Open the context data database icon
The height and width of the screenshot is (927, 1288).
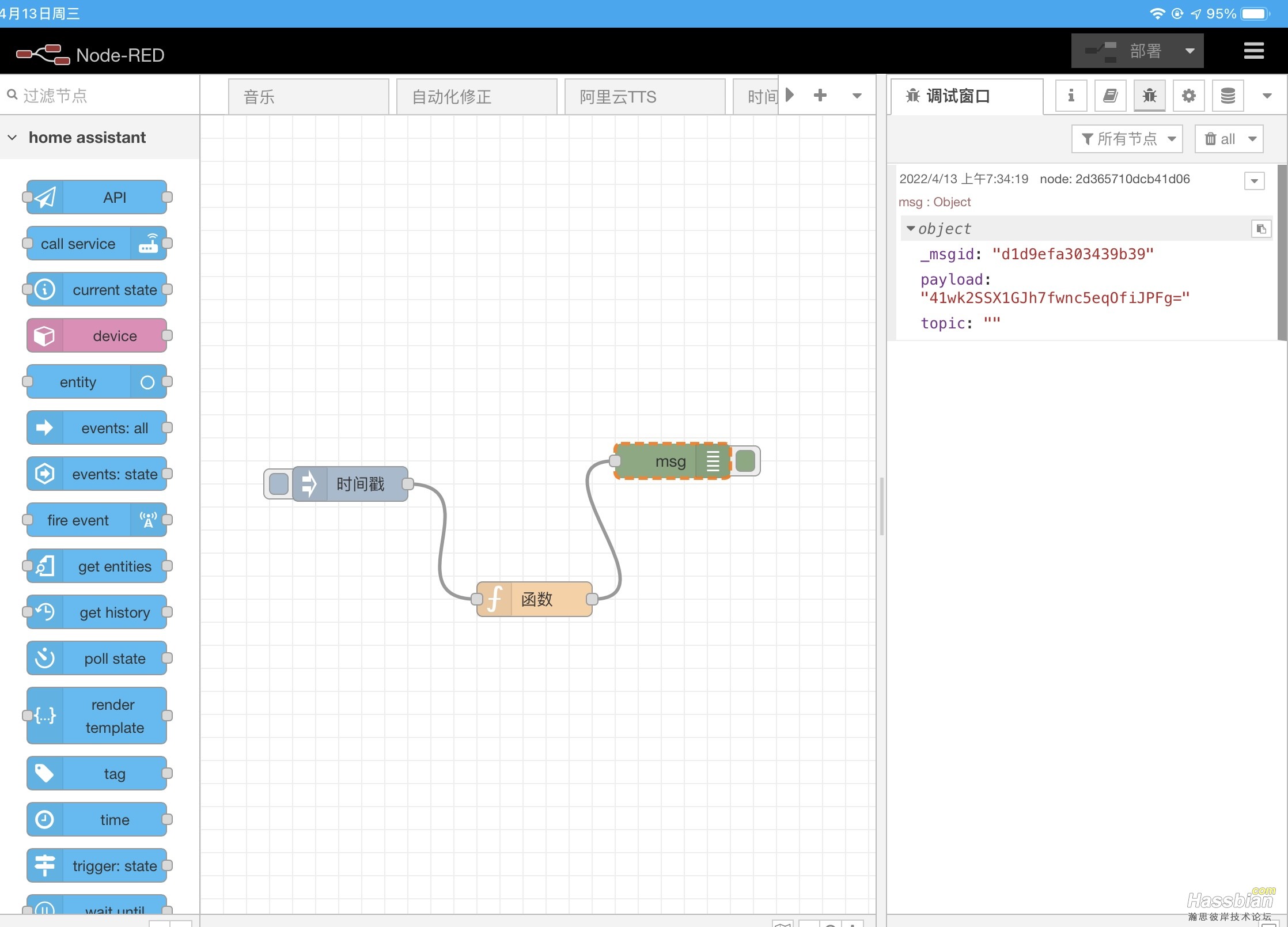[1228, 96]
